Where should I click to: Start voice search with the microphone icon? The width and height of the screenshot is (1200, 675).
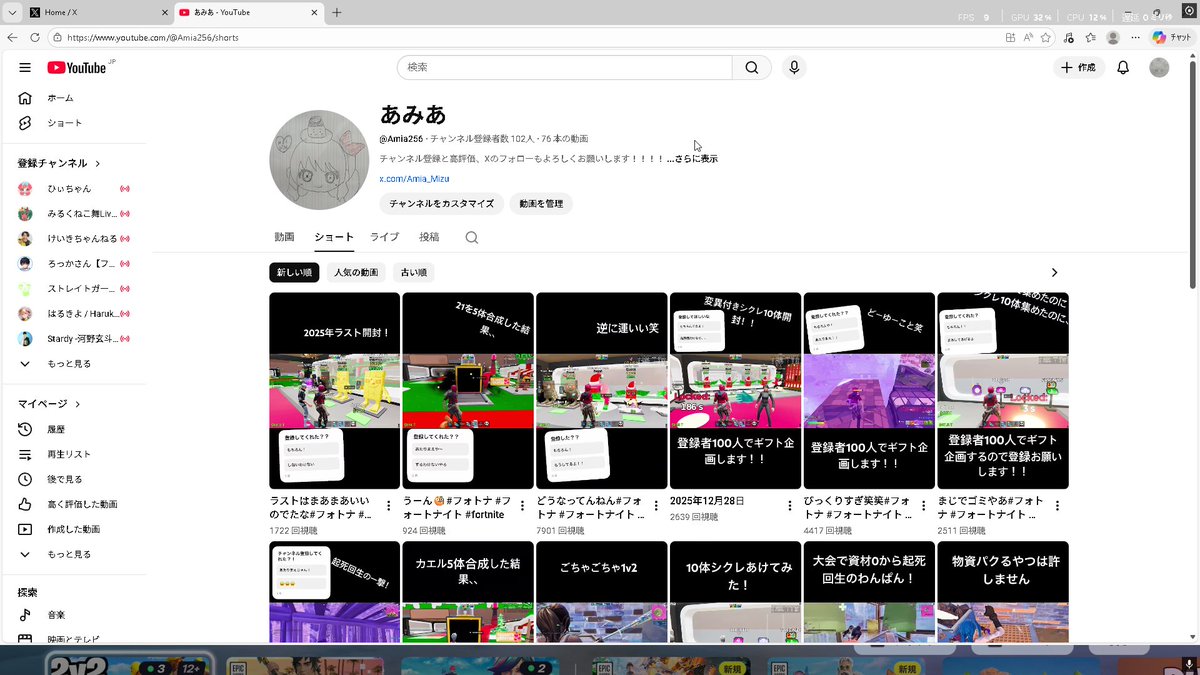[793, 67]
